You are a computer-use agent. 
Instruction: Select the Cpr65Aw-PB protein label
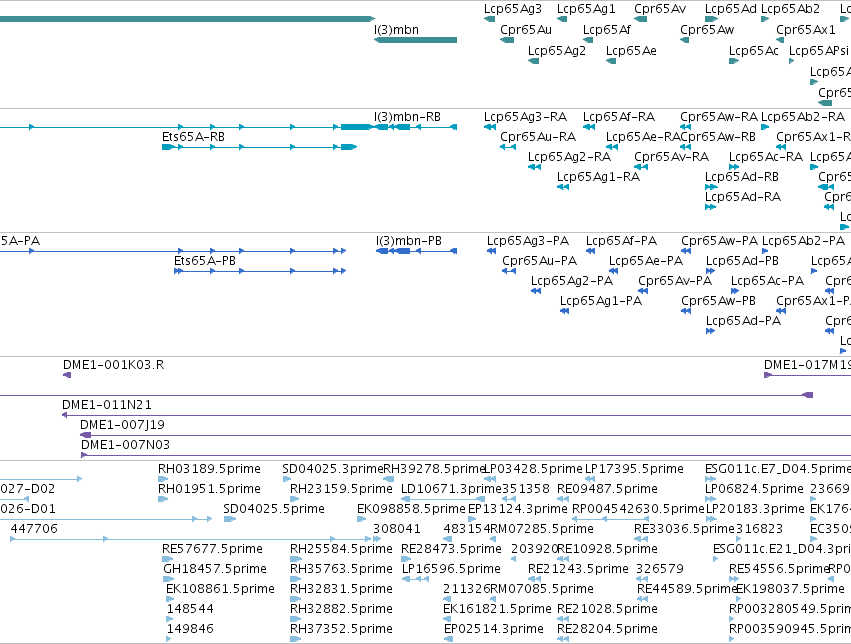pos(719,301)
